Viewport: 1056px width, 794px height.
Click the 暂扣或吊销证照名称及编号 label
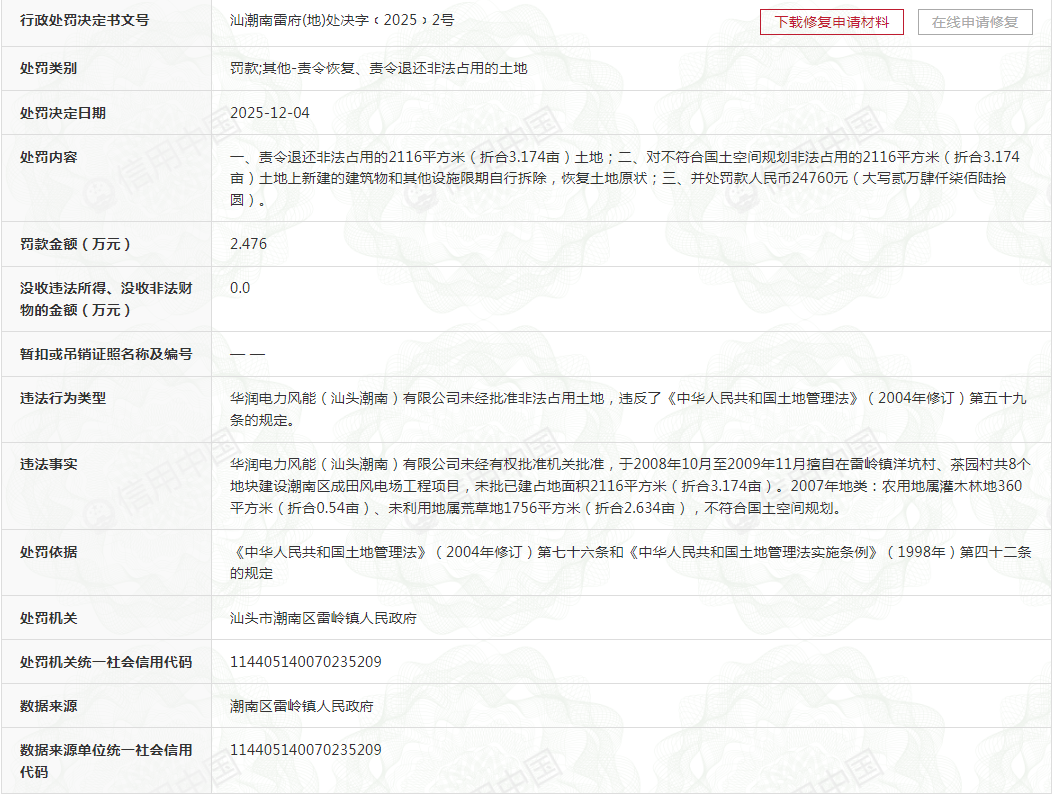coord(106,354)
